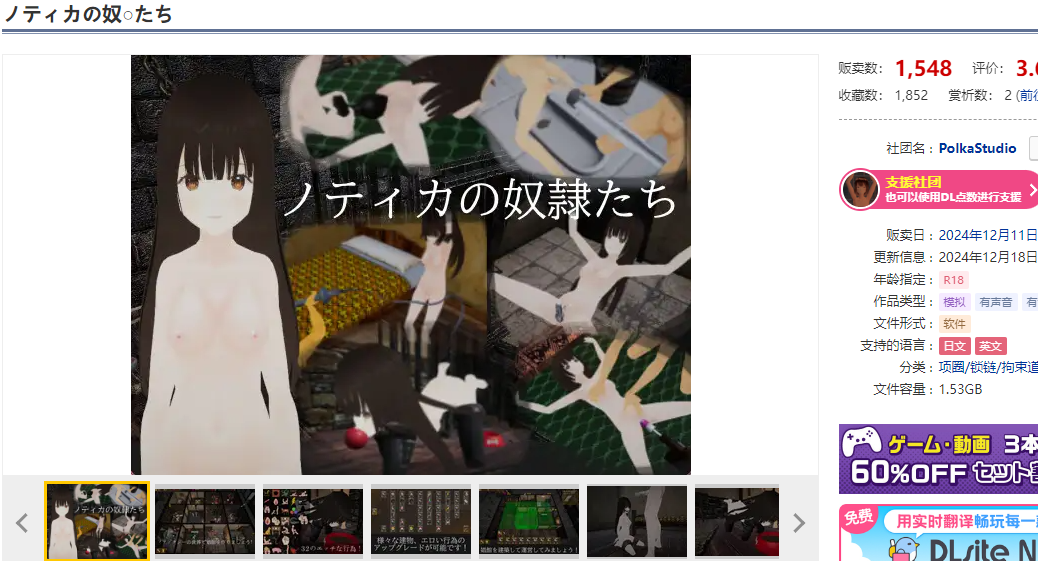Click the 60%OFF set sale banner
This screenshot has height=561, width=1038.
pyautogui.click(x=938, y=459)
